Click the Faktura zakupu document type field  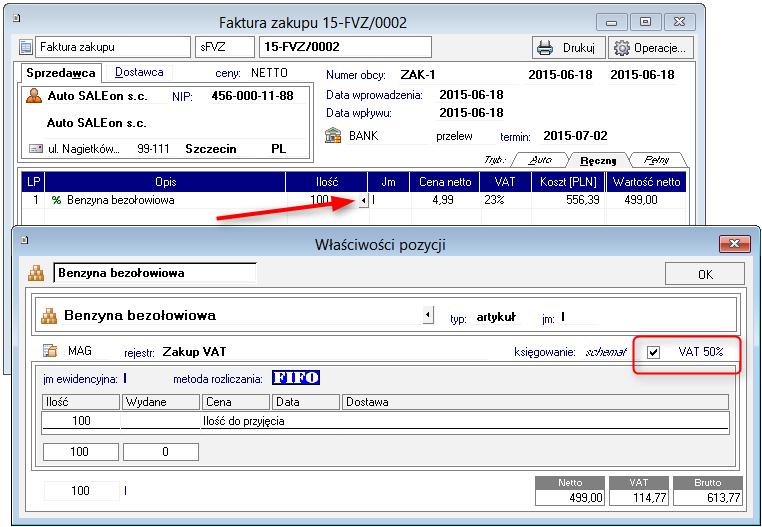click(113, 47)
